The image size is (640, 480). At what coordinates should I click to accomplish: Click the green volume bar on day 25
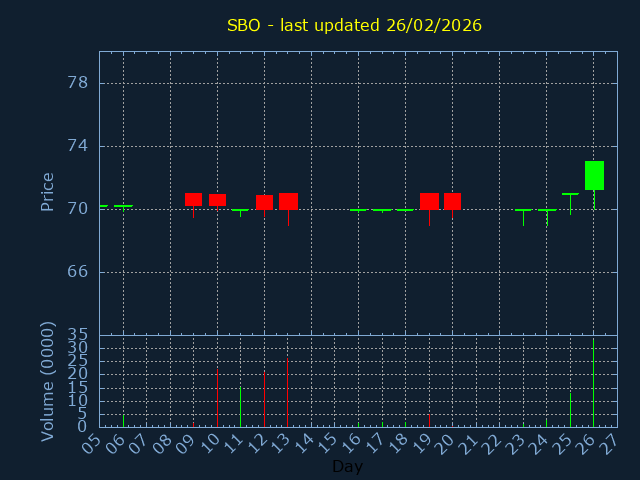point(570,410)
